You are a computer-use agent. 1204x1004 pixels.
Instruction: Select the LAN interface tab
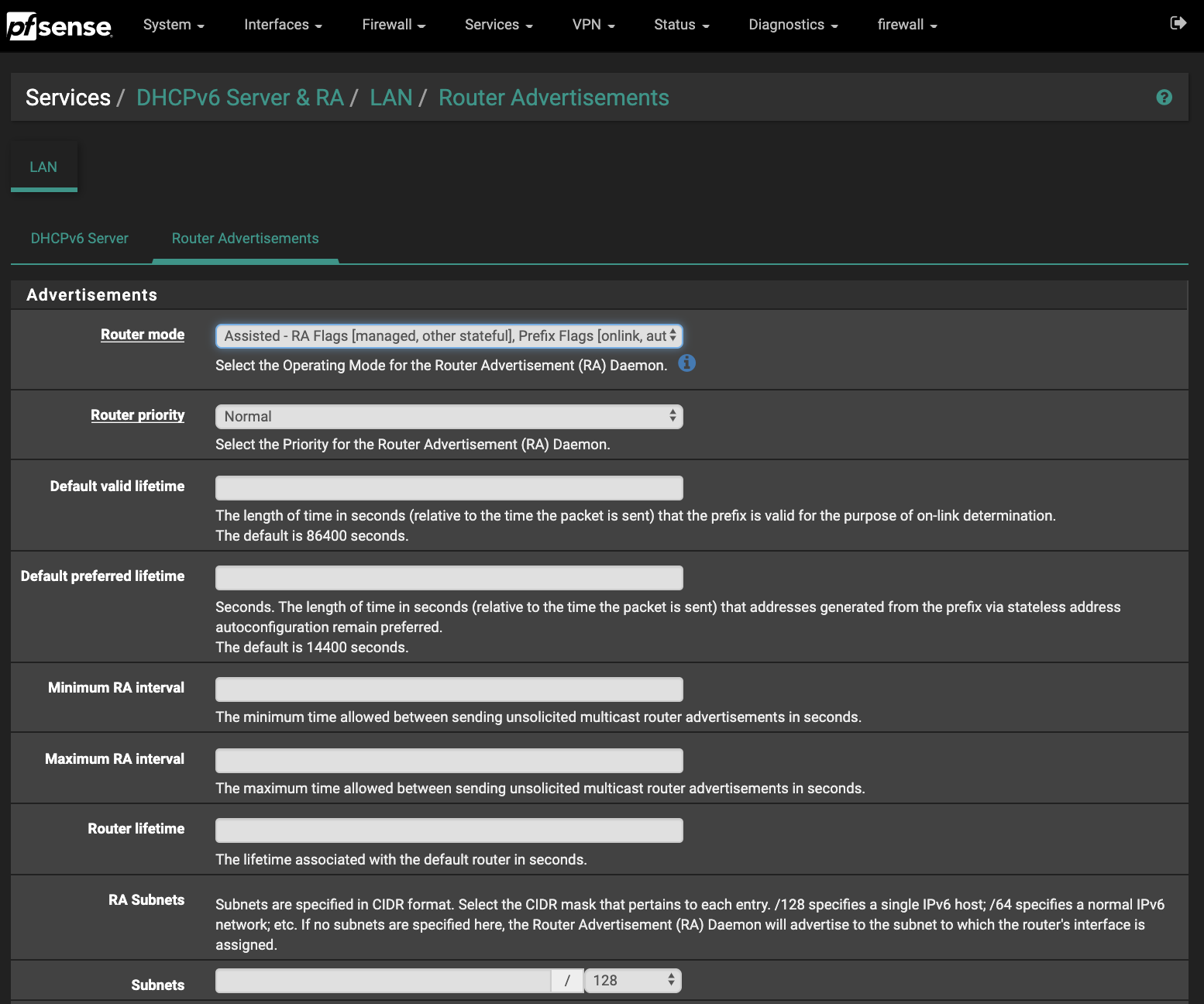tap(43, 167)
